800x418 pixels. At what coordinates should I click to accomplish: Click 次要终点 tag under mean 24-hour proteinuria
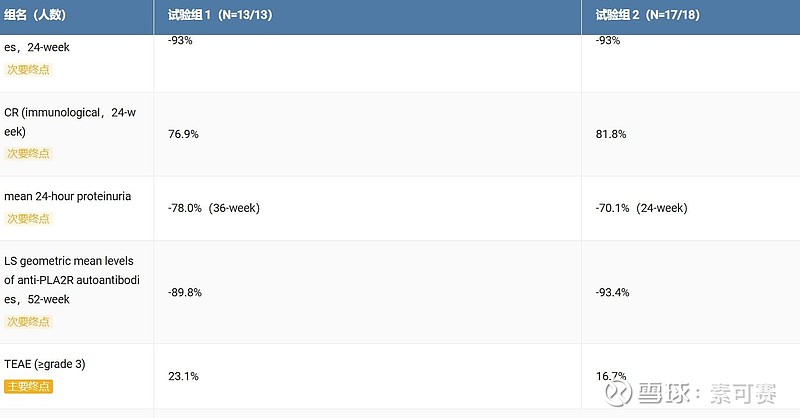pyautogui.click(x=28, y=218)
